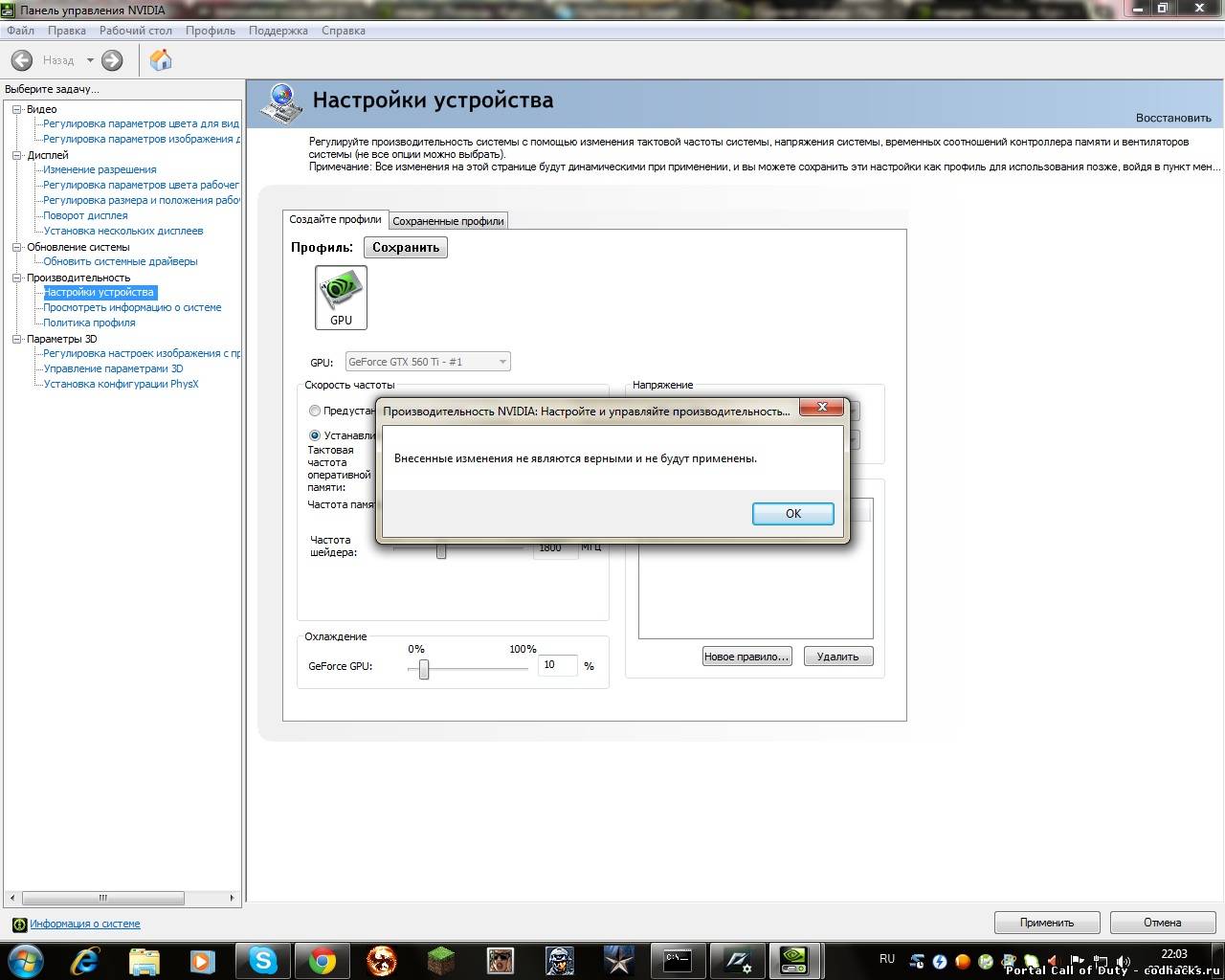Open the face portrait game icon in taskbar

click(501, 960)
